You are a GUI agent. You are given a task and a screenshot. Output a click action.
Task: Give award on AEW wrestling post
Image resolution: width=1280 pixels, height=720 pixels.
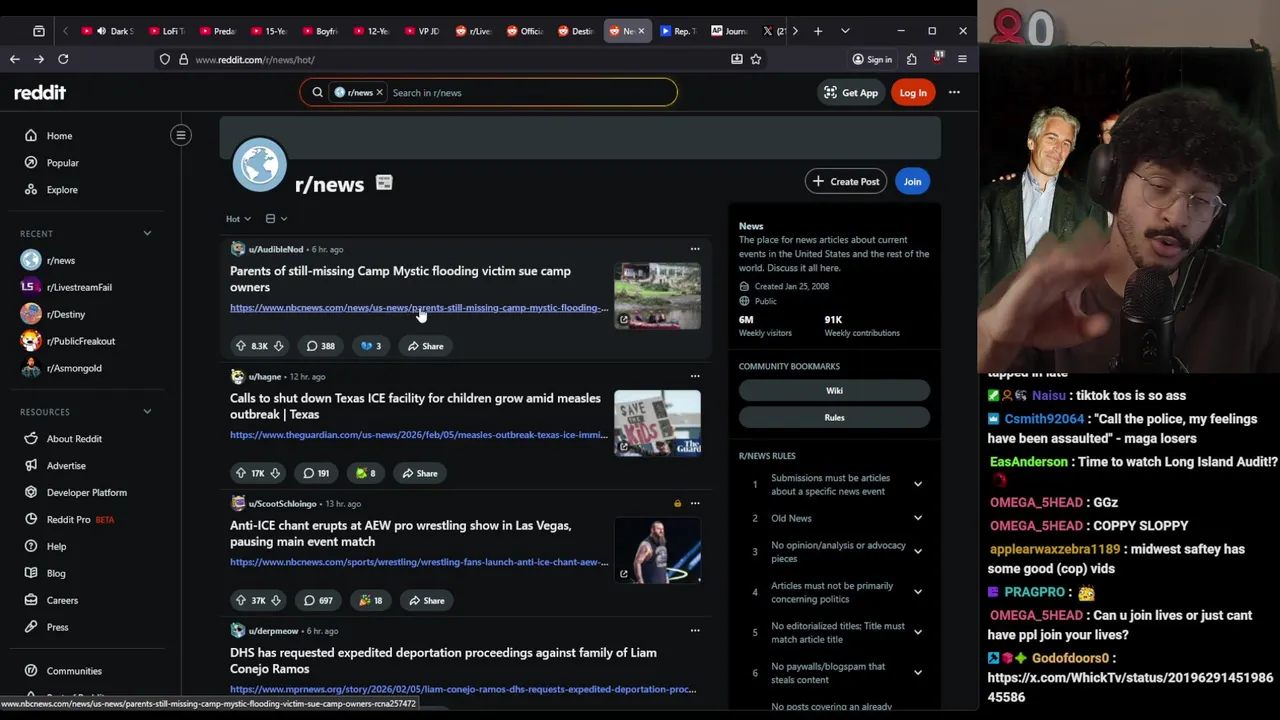tap(371, 600)
